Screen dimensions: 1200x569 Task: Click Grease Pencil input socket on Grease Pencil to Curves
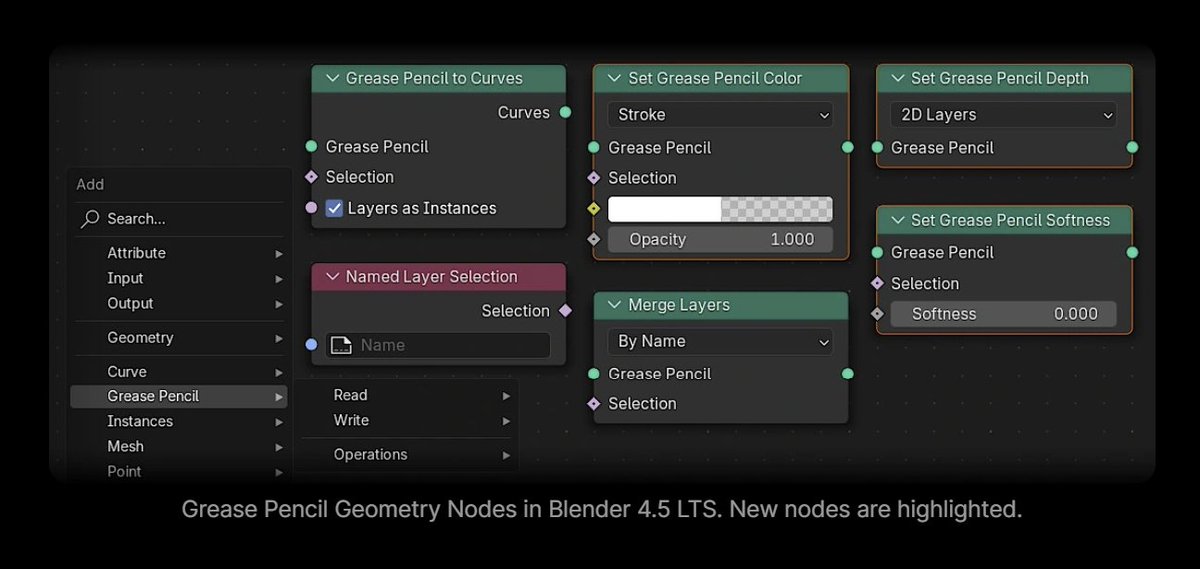point(311,146)
